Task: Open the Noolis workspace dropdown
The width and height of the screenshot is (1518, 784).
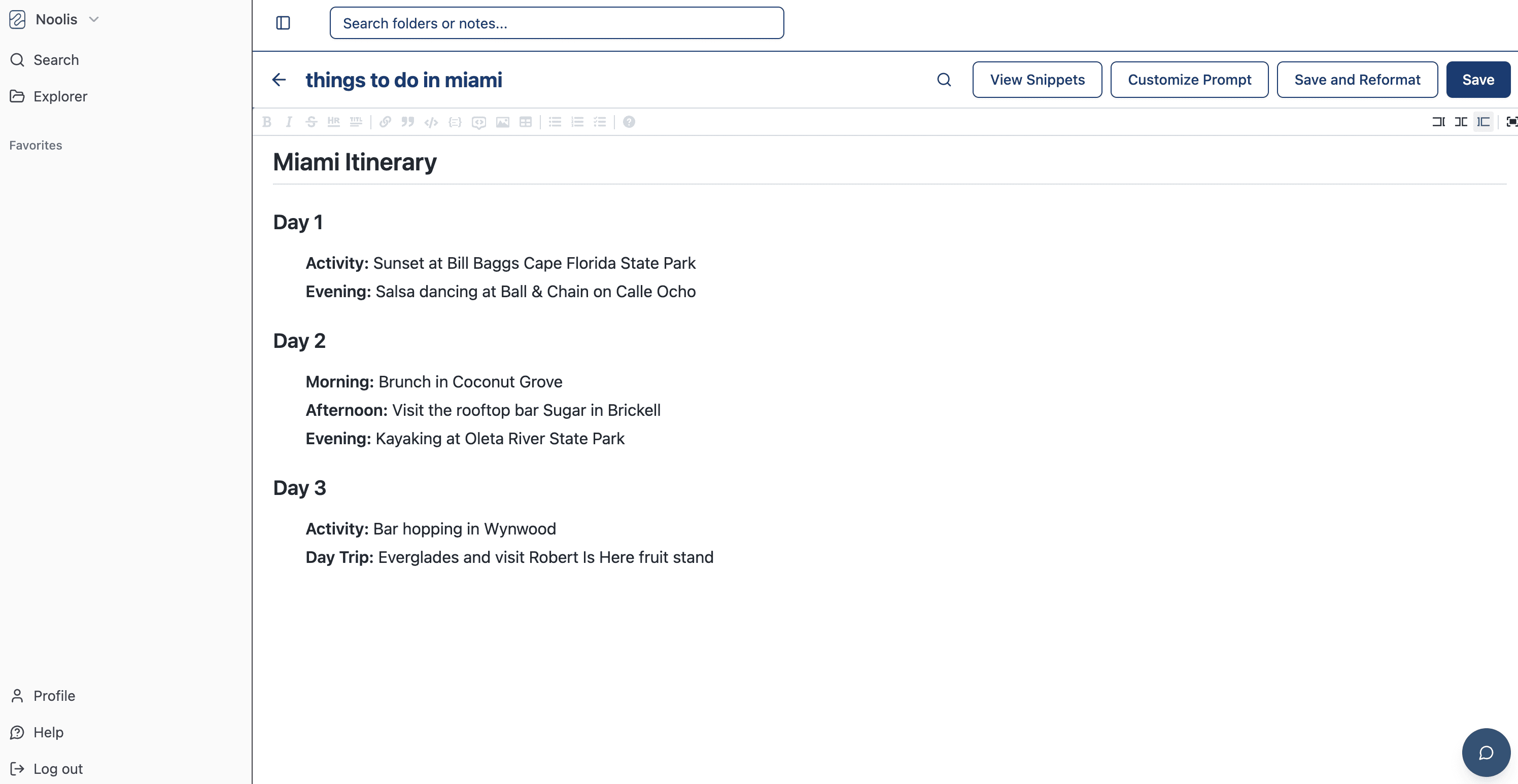Action: pos(92,19)
